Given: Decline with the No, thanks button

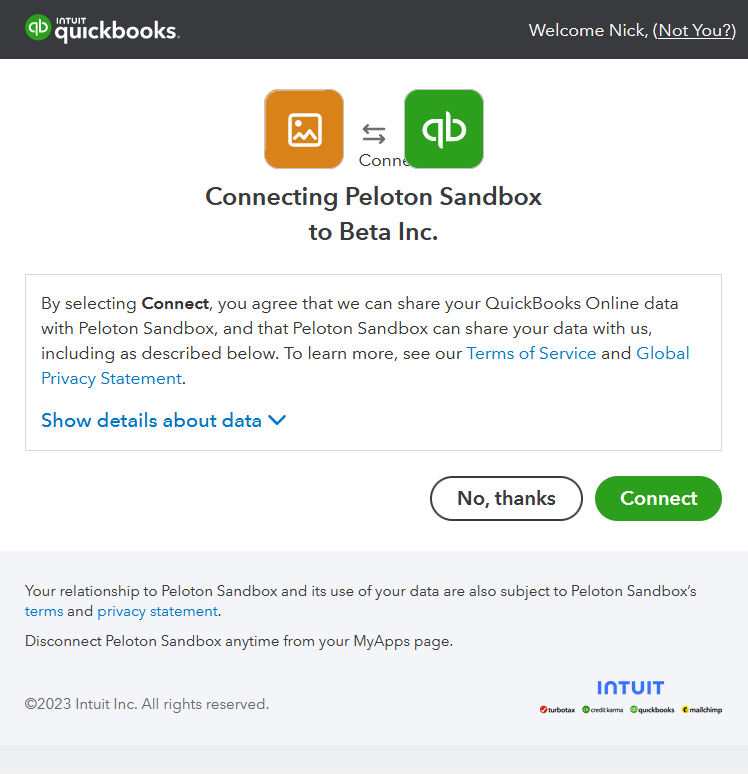Looking at the screenshot, I should pyautogui.click(x=506, y=498).
